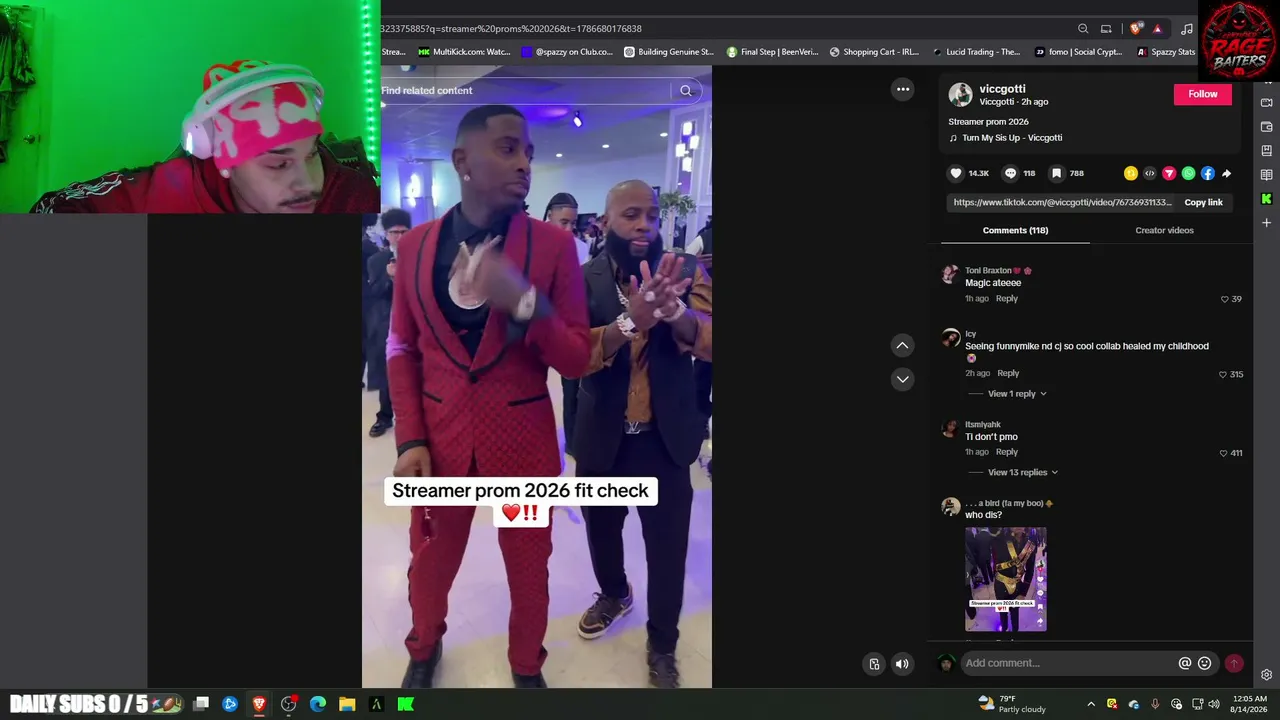The height and width of the screenshot is (720, 1280).
Task: Switch to the Comments (118) tab
Action: [1015, 230]
